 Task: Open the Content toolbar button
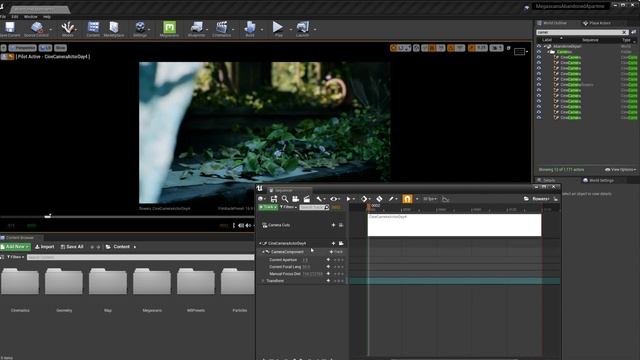click(x=93, y=28)
